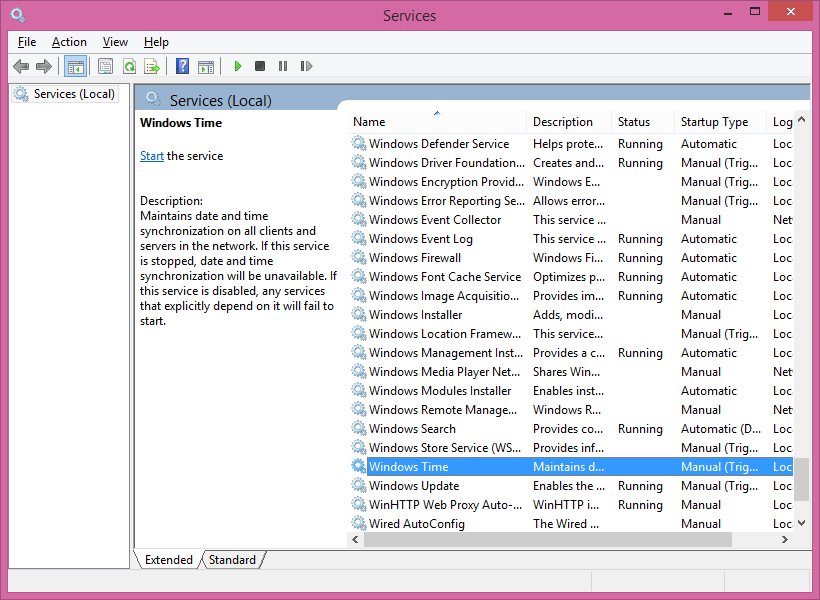Open the Action menu
The image size is (820, 600).
69,42
